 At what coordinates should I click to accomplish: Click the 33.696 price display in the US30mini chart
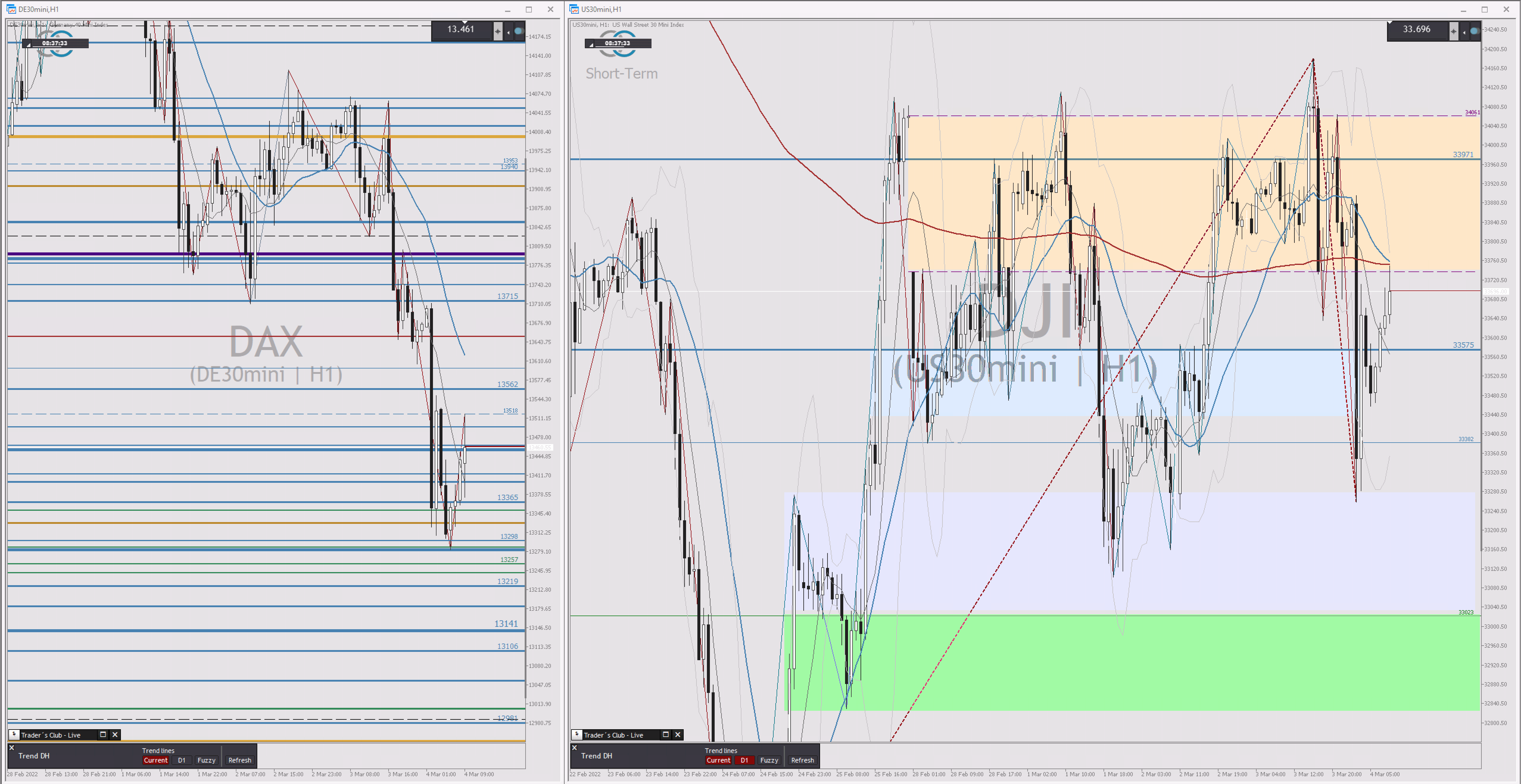click(x=1417, y=29)
